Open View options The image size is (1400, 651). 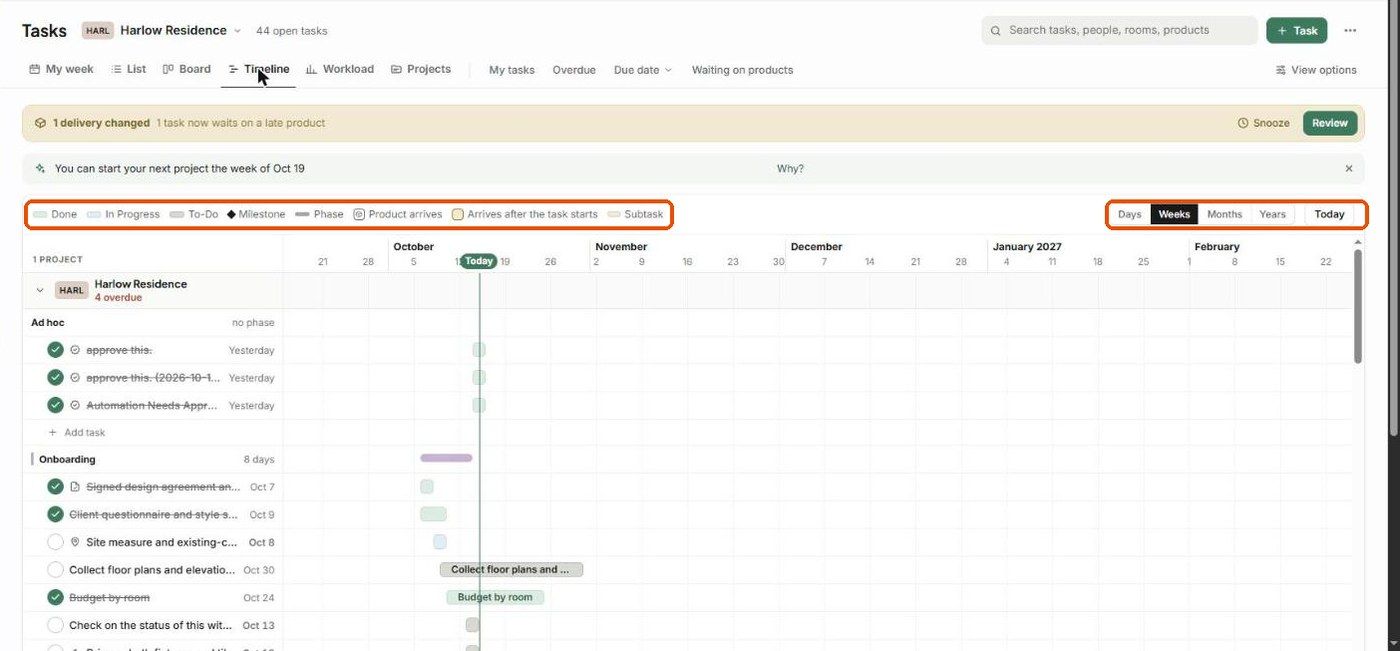click(x=1316, y=70)
